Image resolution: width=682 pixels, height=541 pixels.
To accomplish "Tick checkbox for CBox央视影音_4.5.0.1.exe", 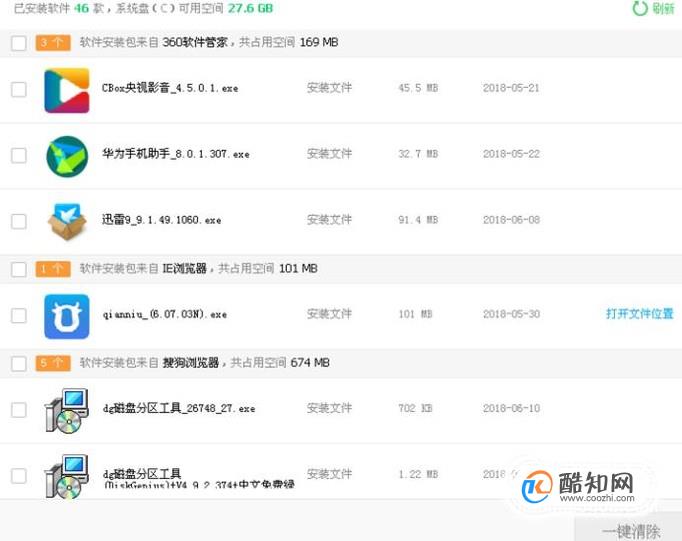I will coord(19,90).
